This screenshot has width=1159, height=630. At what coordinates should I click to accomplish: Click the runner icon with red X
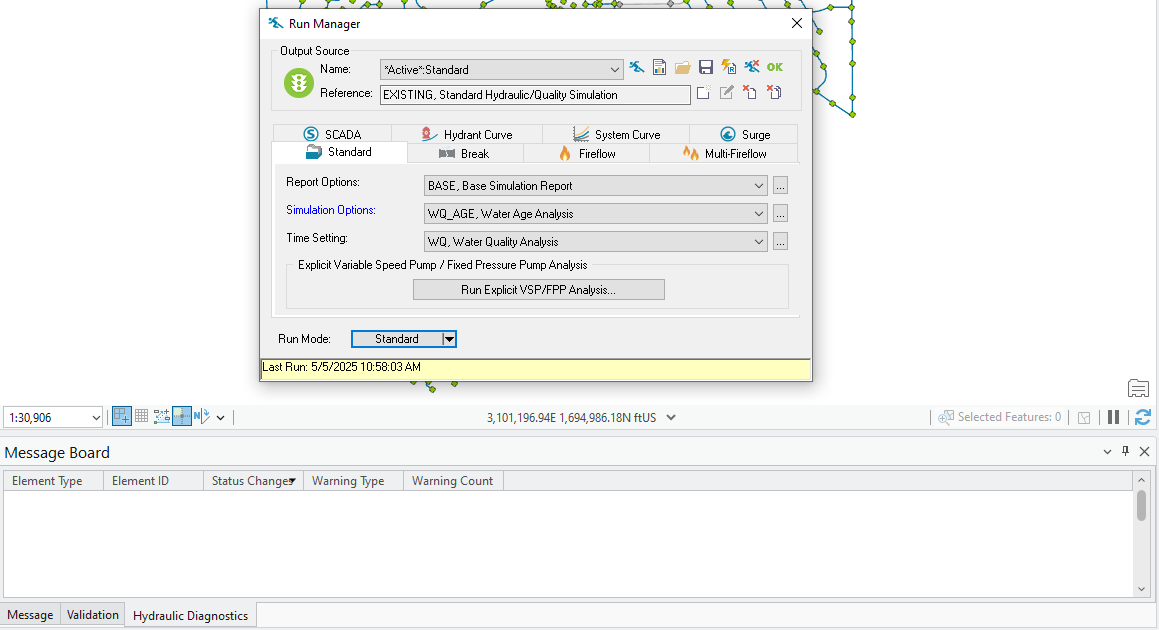(x=752, y=68)
